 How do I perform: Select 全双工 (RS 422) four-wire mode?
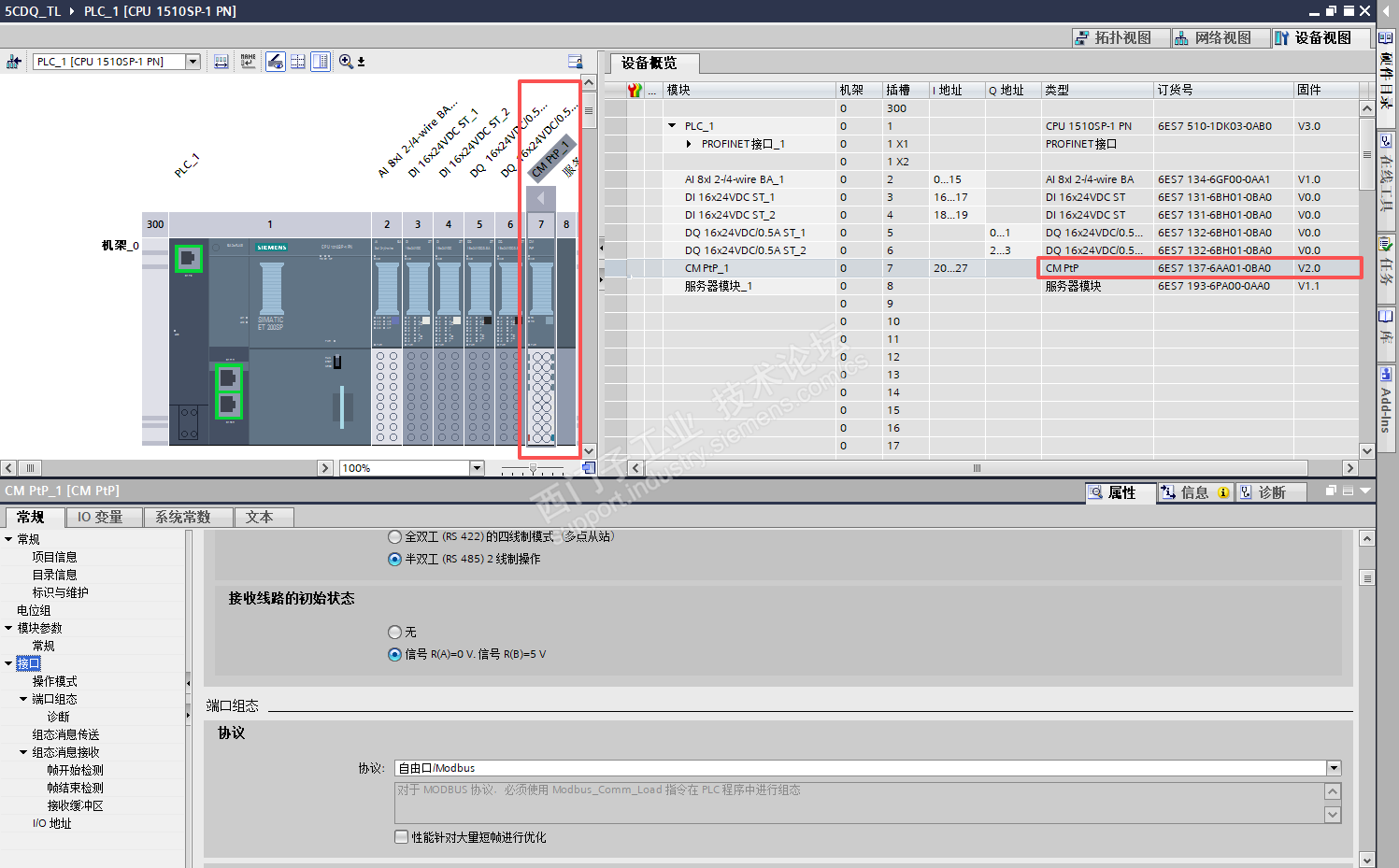point(394,537)
